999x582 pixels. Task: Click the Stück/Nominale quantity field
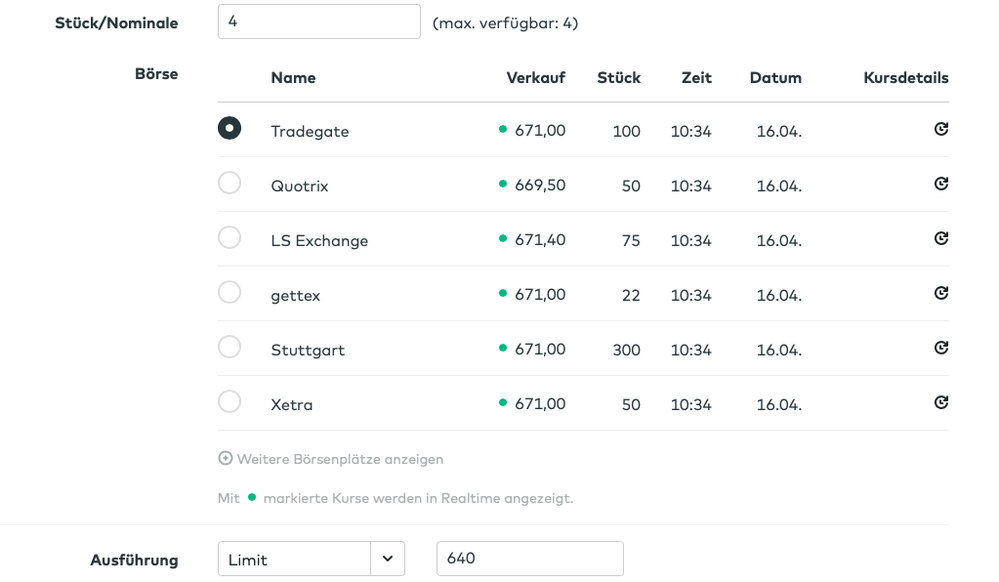[319, 22]
